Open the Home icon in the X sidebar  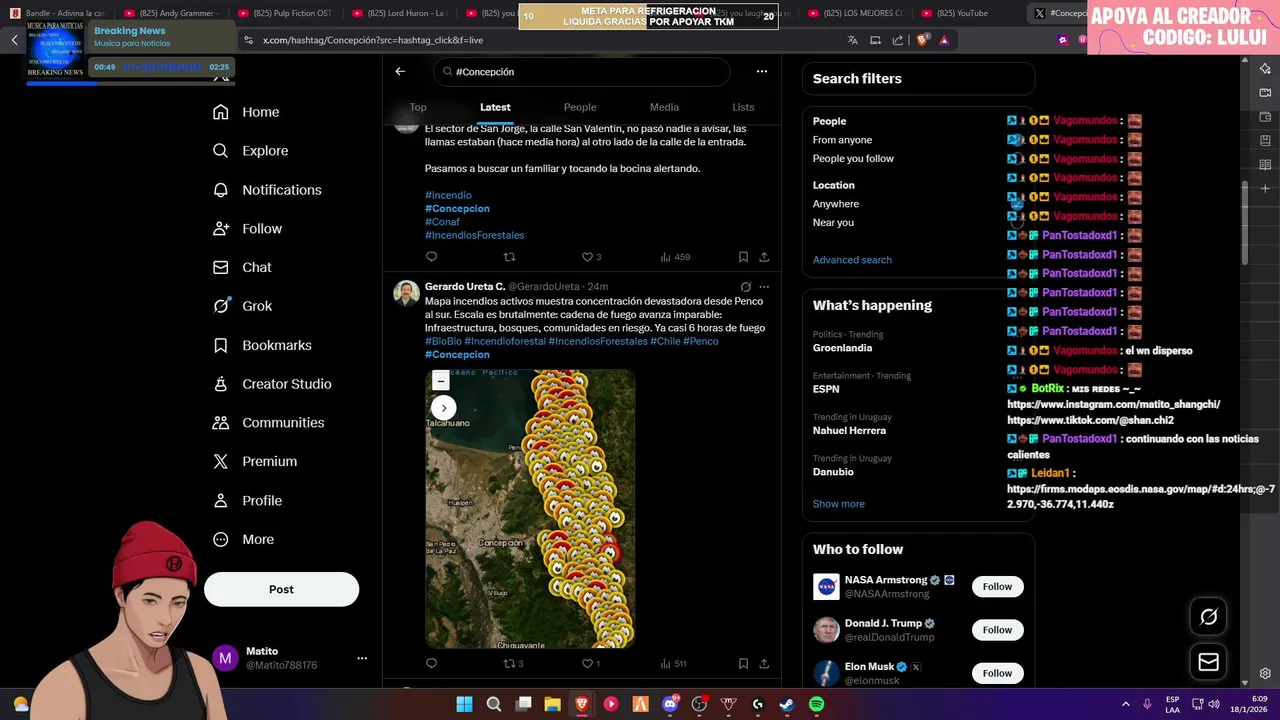pyautogui.click(x=221, y=112)
